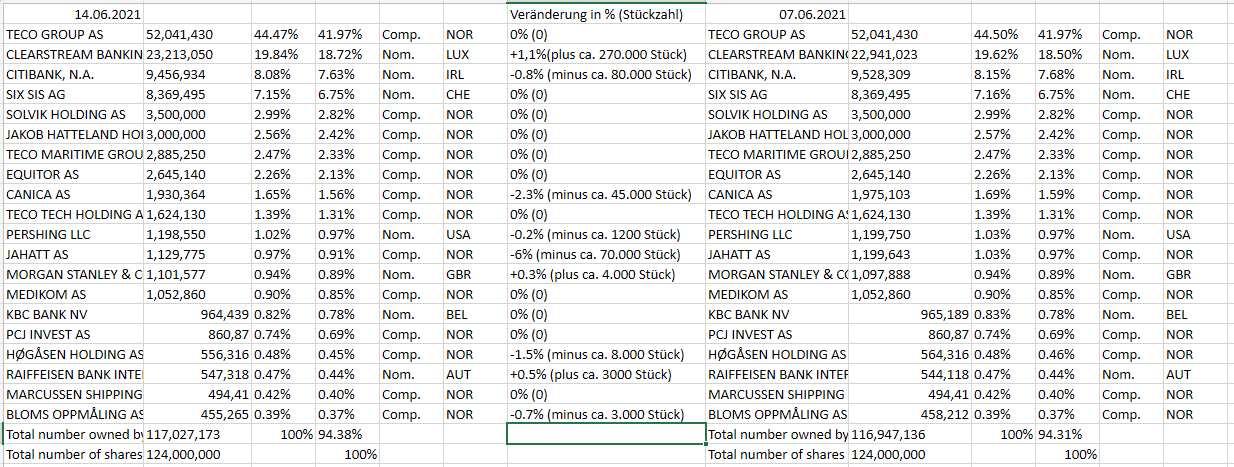Viewport: 1234px width, 467px height.
Task: Click the GBR country cell in 14.06.2021 table
Action: point(475,274)
